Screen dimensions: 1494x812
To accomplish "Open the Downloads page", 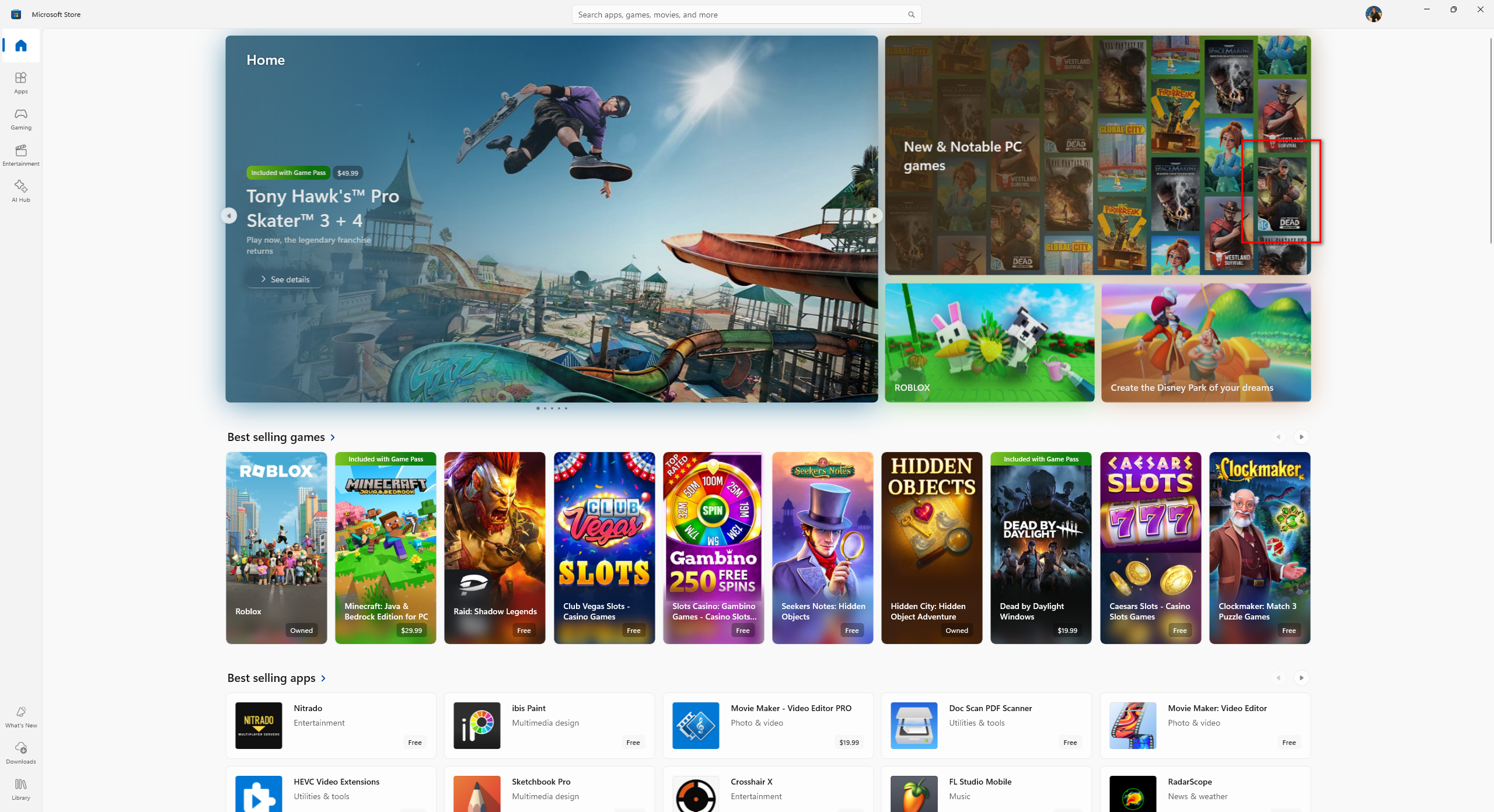I will (x=21, y=753).
